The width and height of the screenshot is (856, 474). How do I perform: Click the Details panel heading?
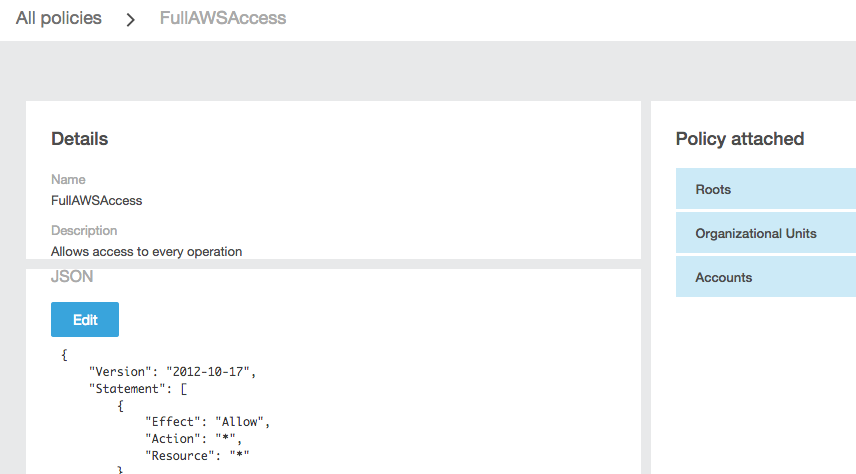coord(79,139)
